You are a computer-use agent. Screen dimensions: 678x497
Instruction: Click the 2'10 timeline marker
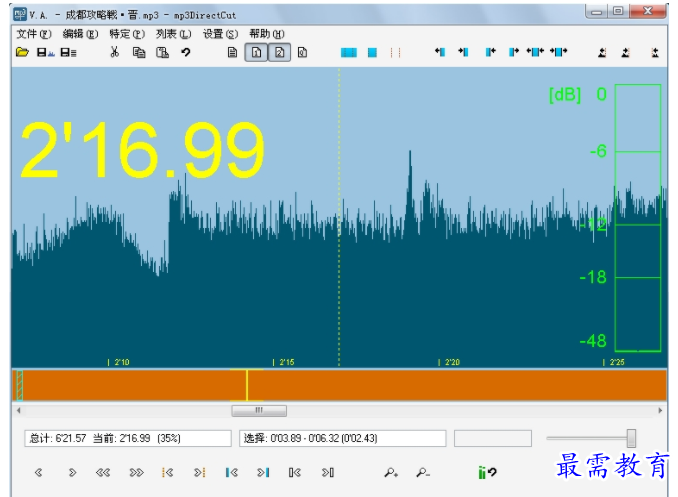pos(118,362)
